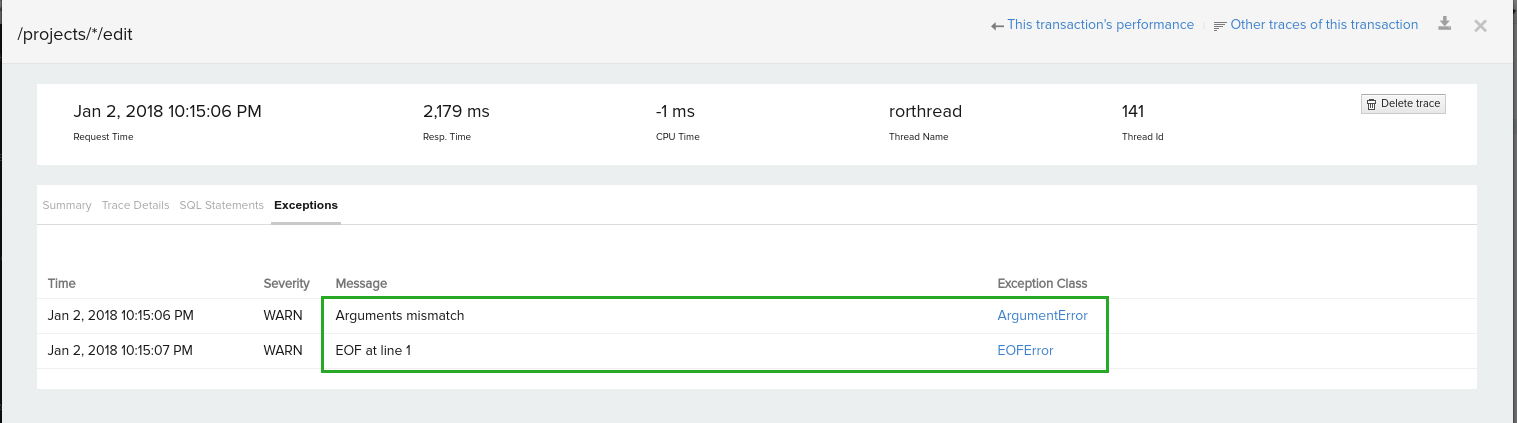Viewport: 1517px width, 423px height.
Task: Download this trace using the download icon
Action: point(1444,24)
